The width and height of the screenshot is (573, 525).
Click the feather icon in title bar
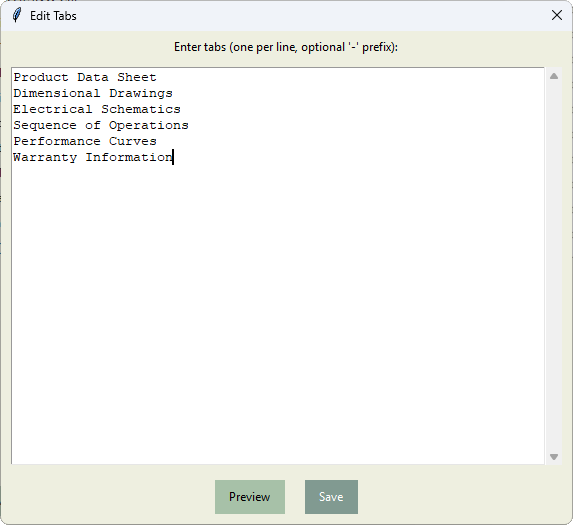(16, 15)
